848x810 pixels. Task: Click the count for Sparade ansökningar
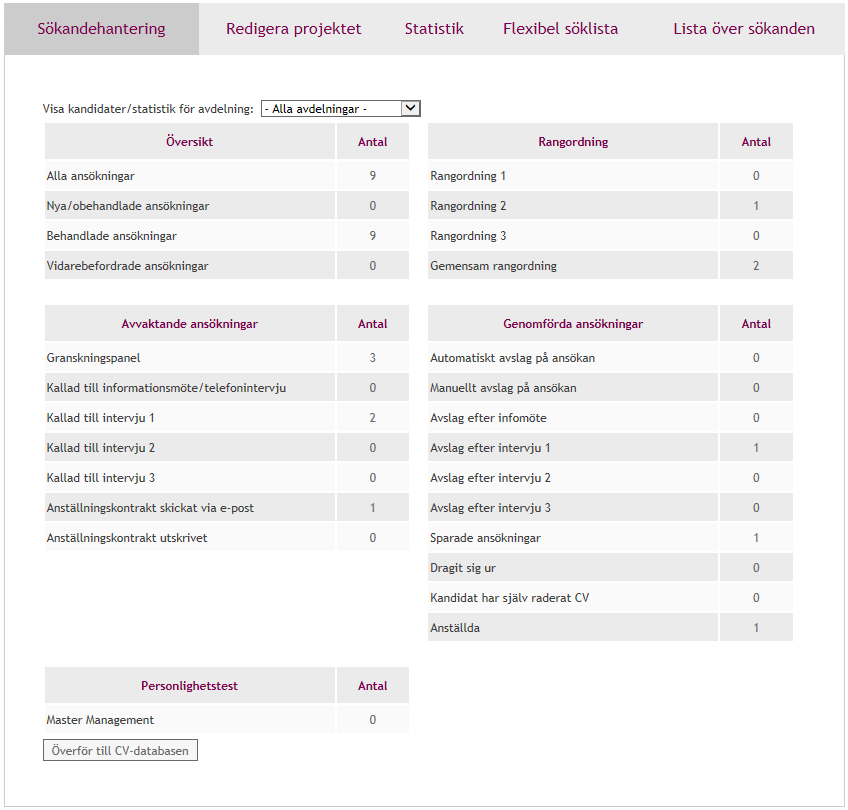click(x=756, y=538)
